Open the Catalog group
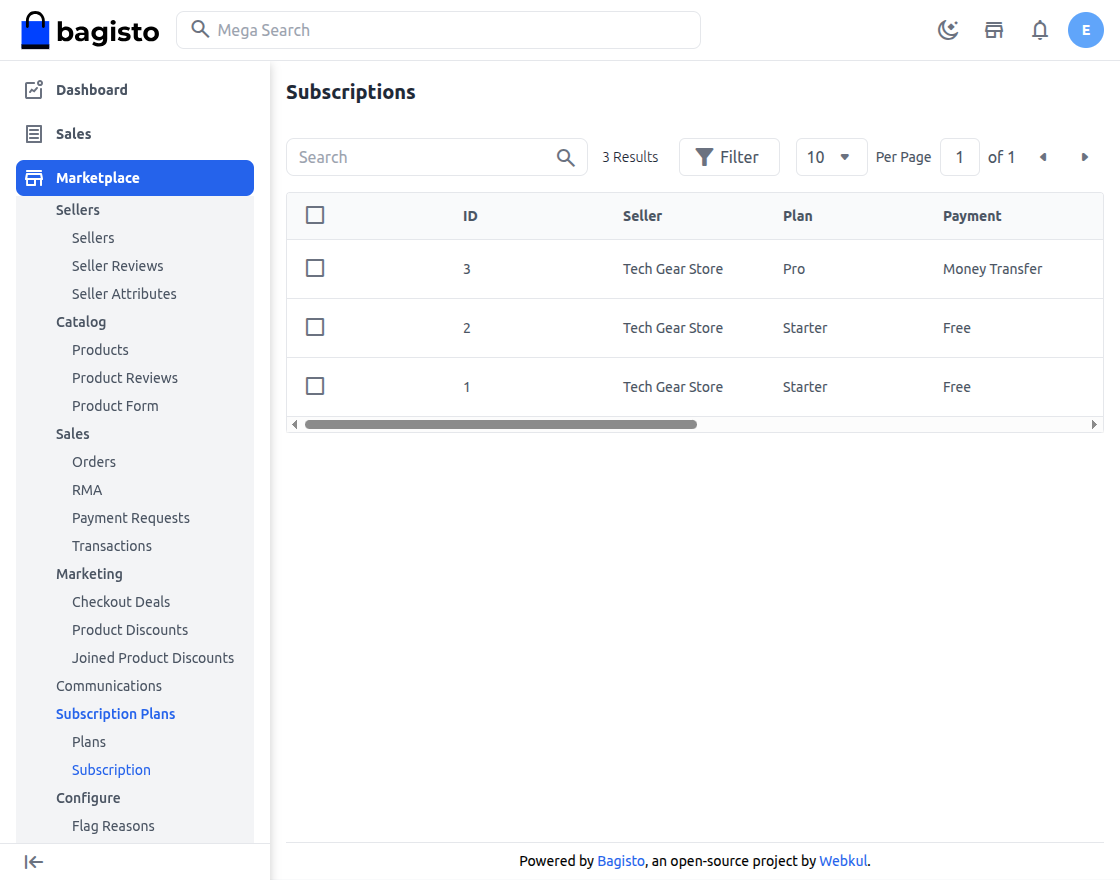Viewport: 1120px width, 880px height. coord(81,322)
